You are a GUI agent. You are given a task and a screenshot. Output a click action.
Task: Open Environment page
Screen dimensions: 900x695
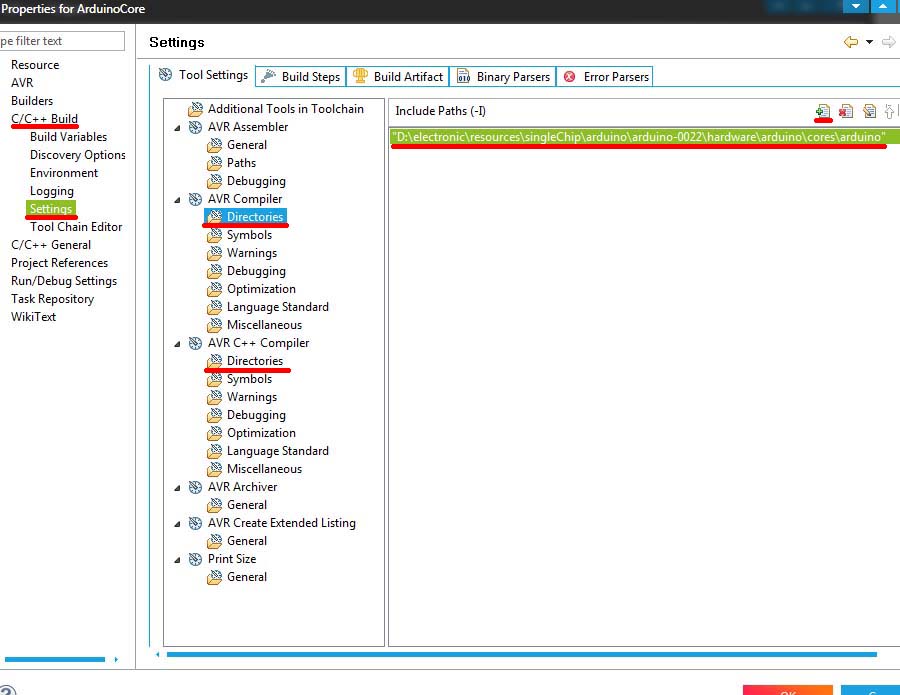point(64,173)
